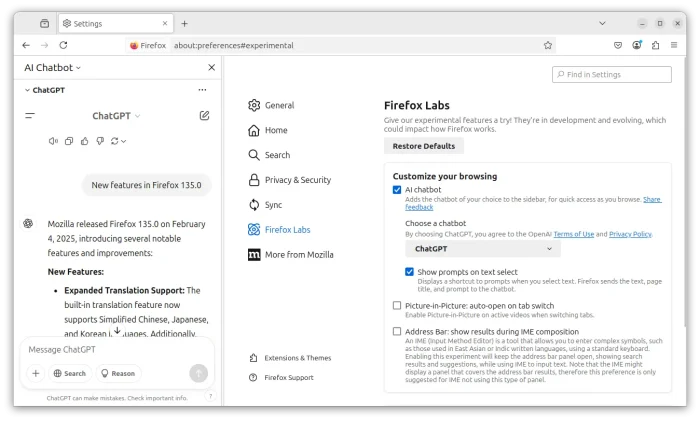The height and width of the screenshot is (421, 700).
Task: Open the list all tabs chevron
Action: point(602,23)
